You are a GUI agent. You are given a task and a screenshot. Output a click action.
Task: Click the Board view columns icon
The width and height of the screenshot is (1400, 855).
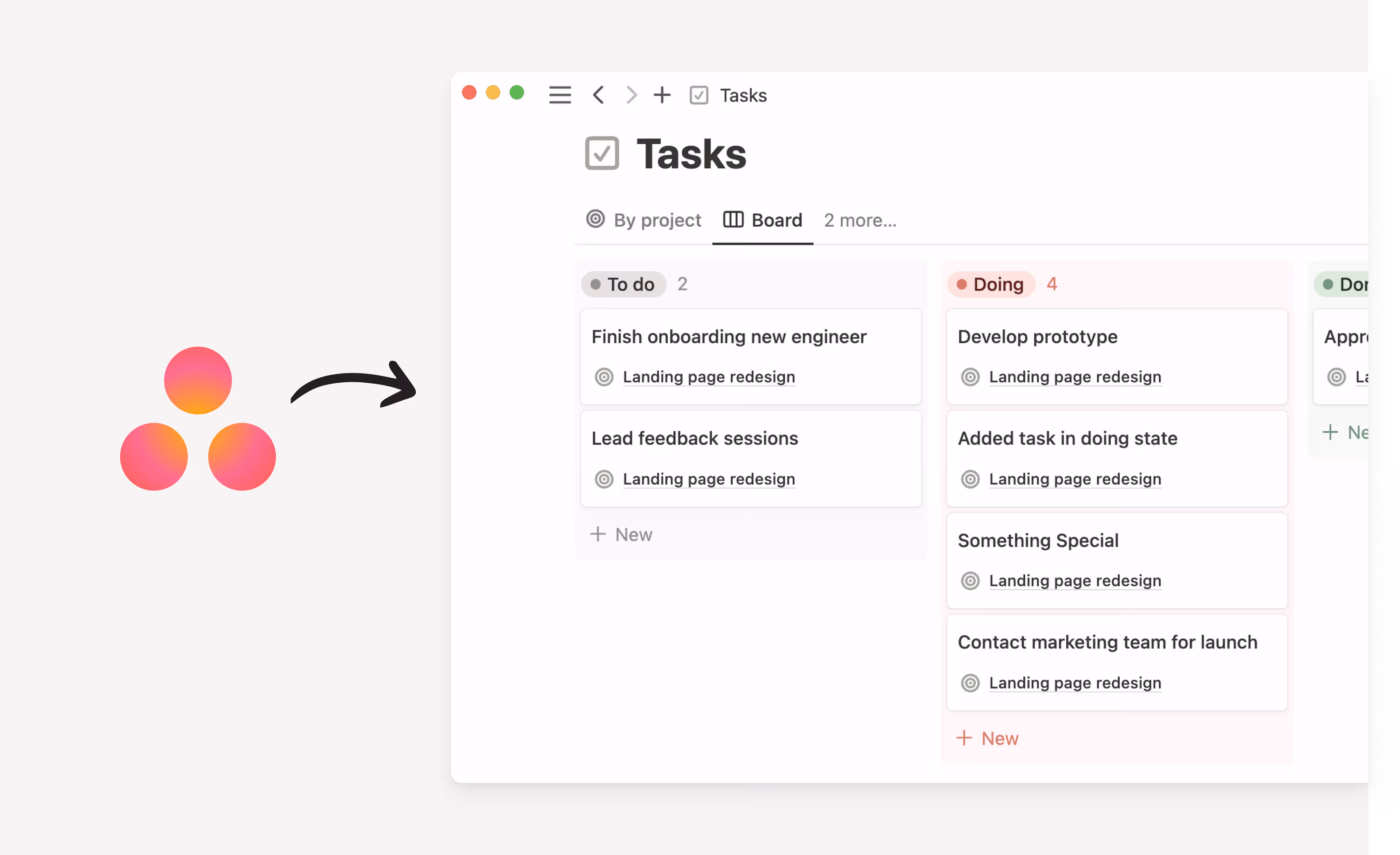click(x=733, y=220)
